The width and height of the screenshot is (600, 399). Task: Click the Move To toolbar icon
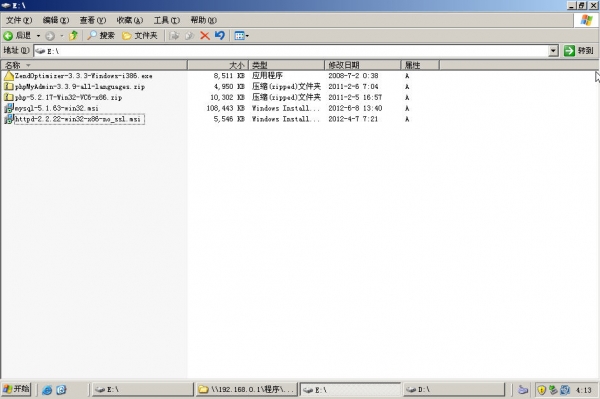(174, 36)
